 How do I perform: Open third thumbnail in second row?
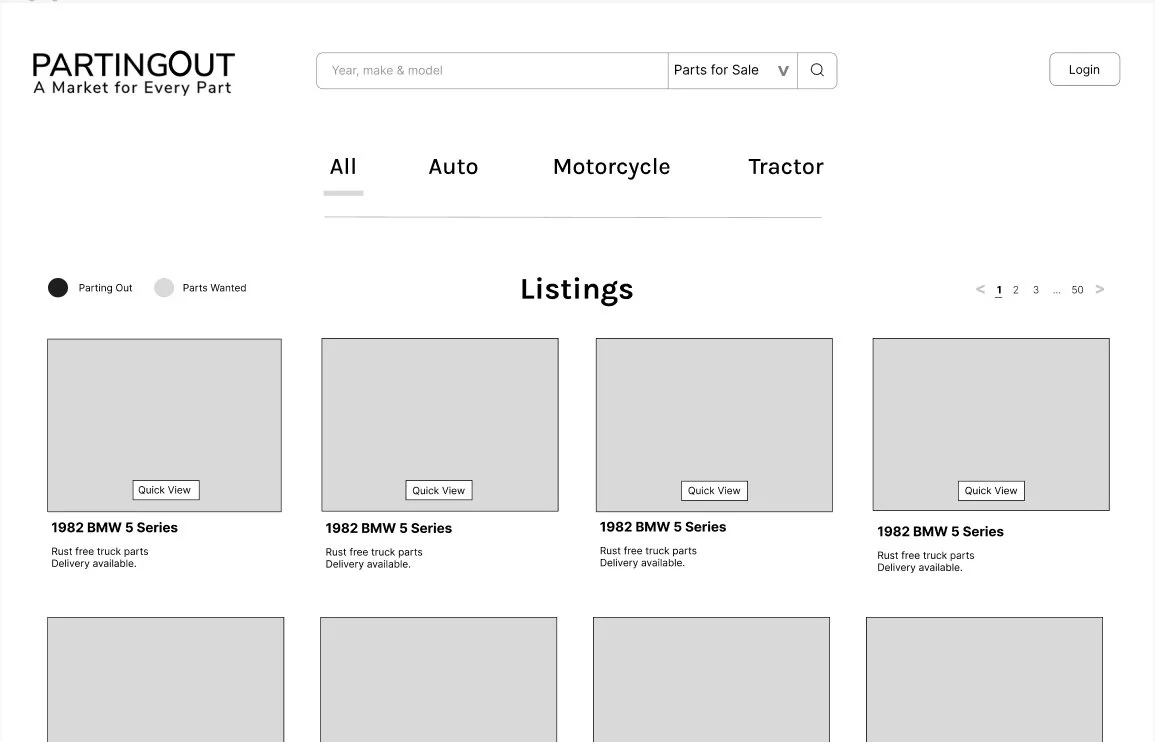tap(711, 679)
